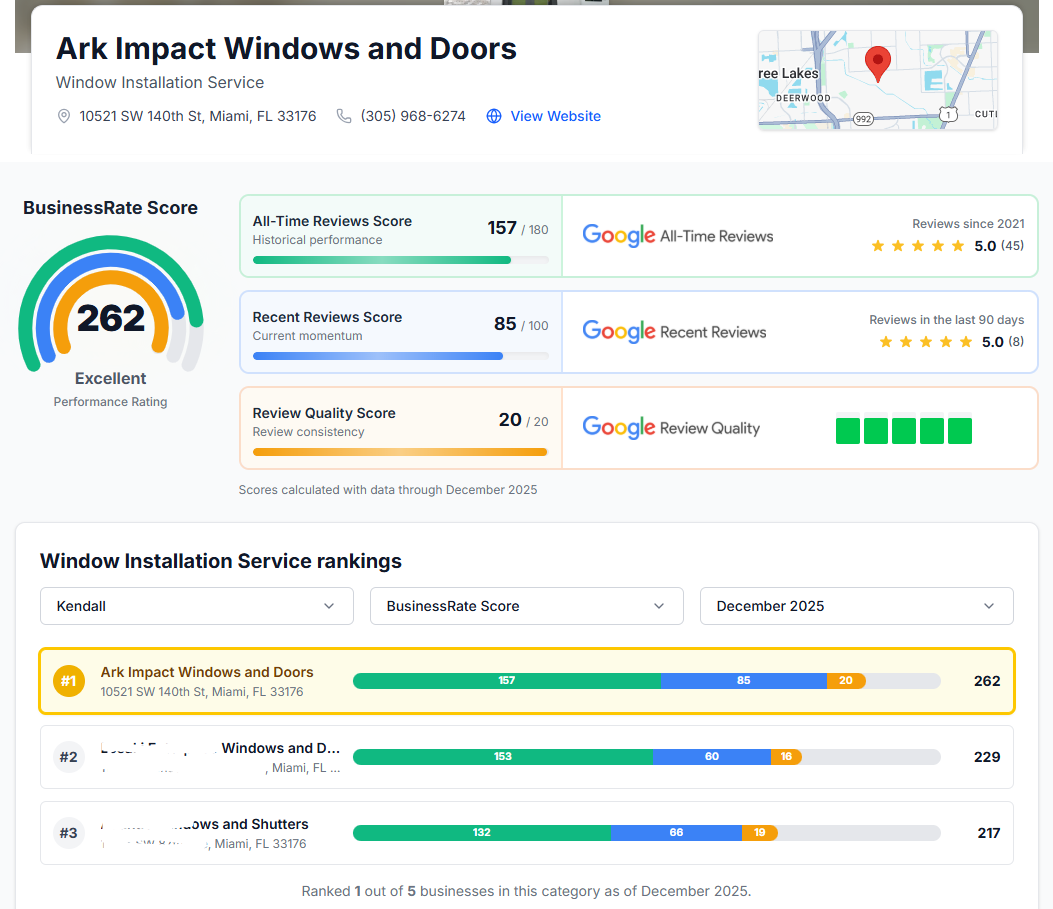Click 'Reviews since 2021' label

point(968,224)
